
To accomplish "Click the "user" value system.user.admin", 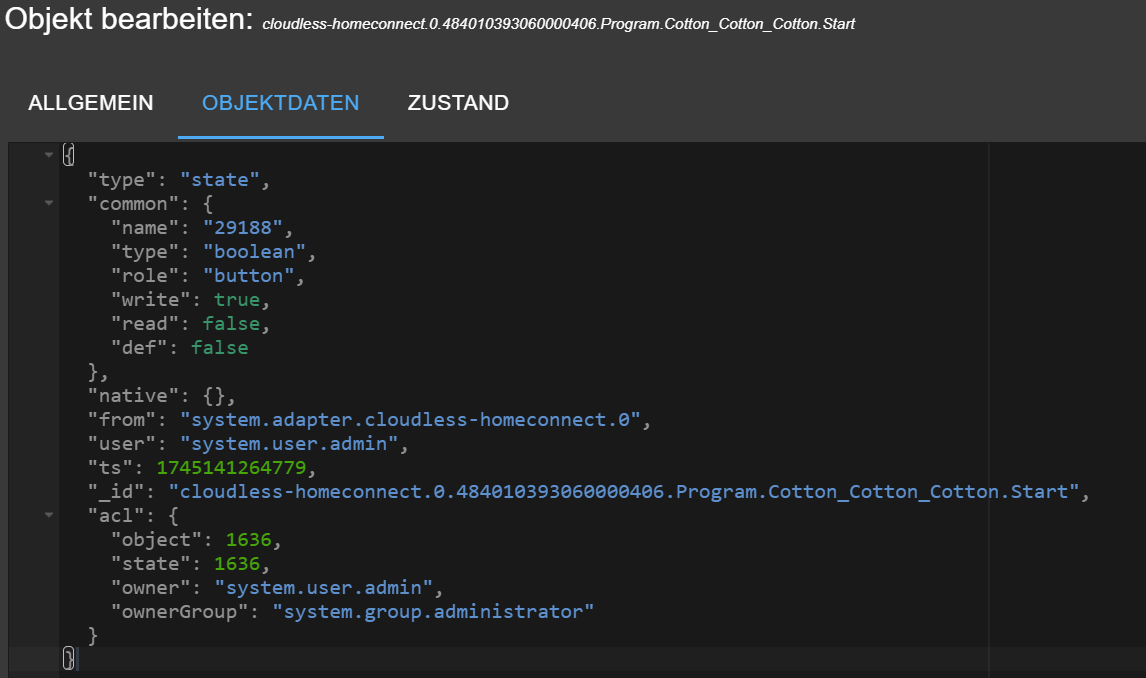I will (289, 444).
